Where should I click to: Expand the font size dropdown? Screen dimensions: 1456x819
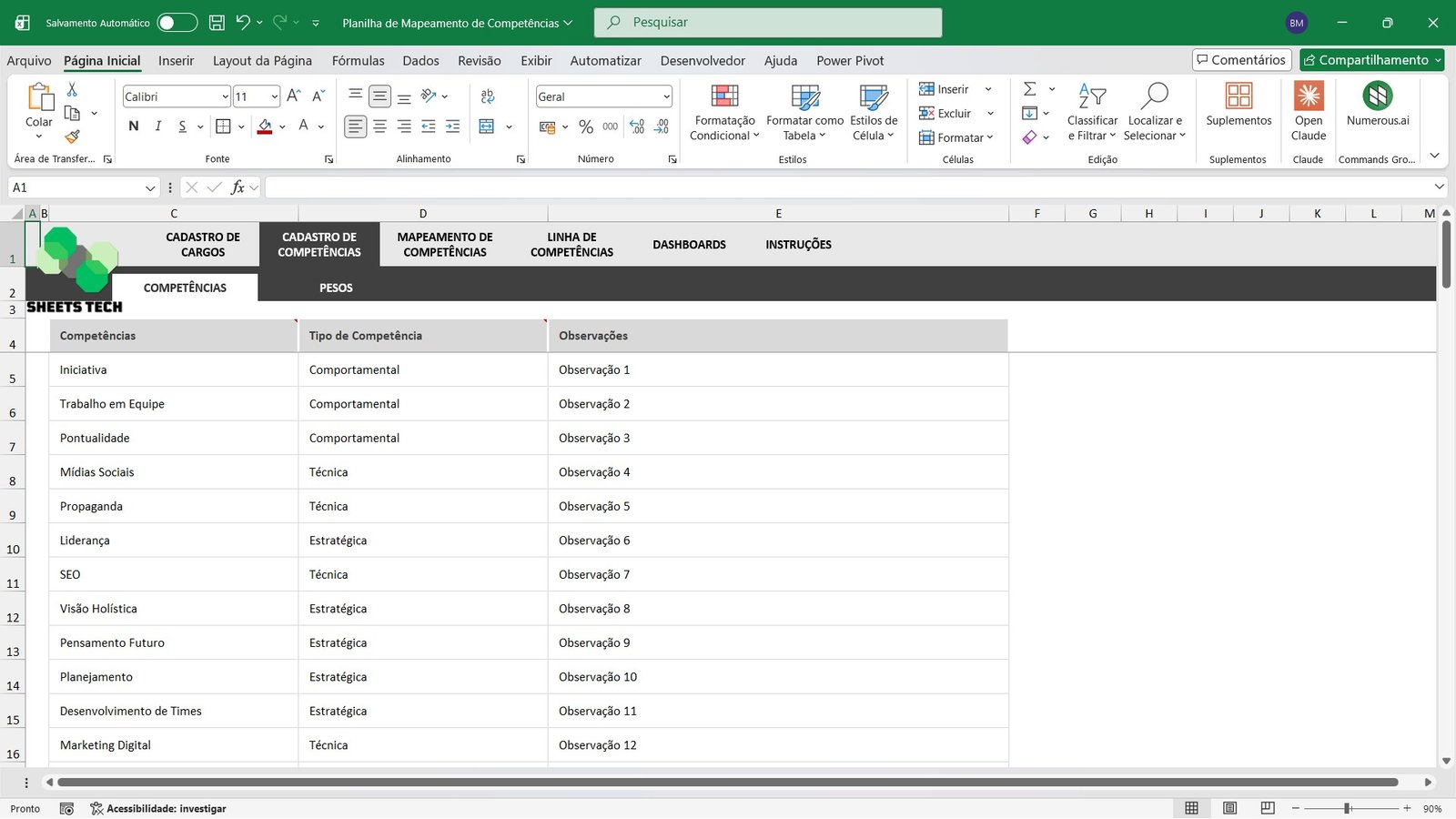tap(272, 96)
